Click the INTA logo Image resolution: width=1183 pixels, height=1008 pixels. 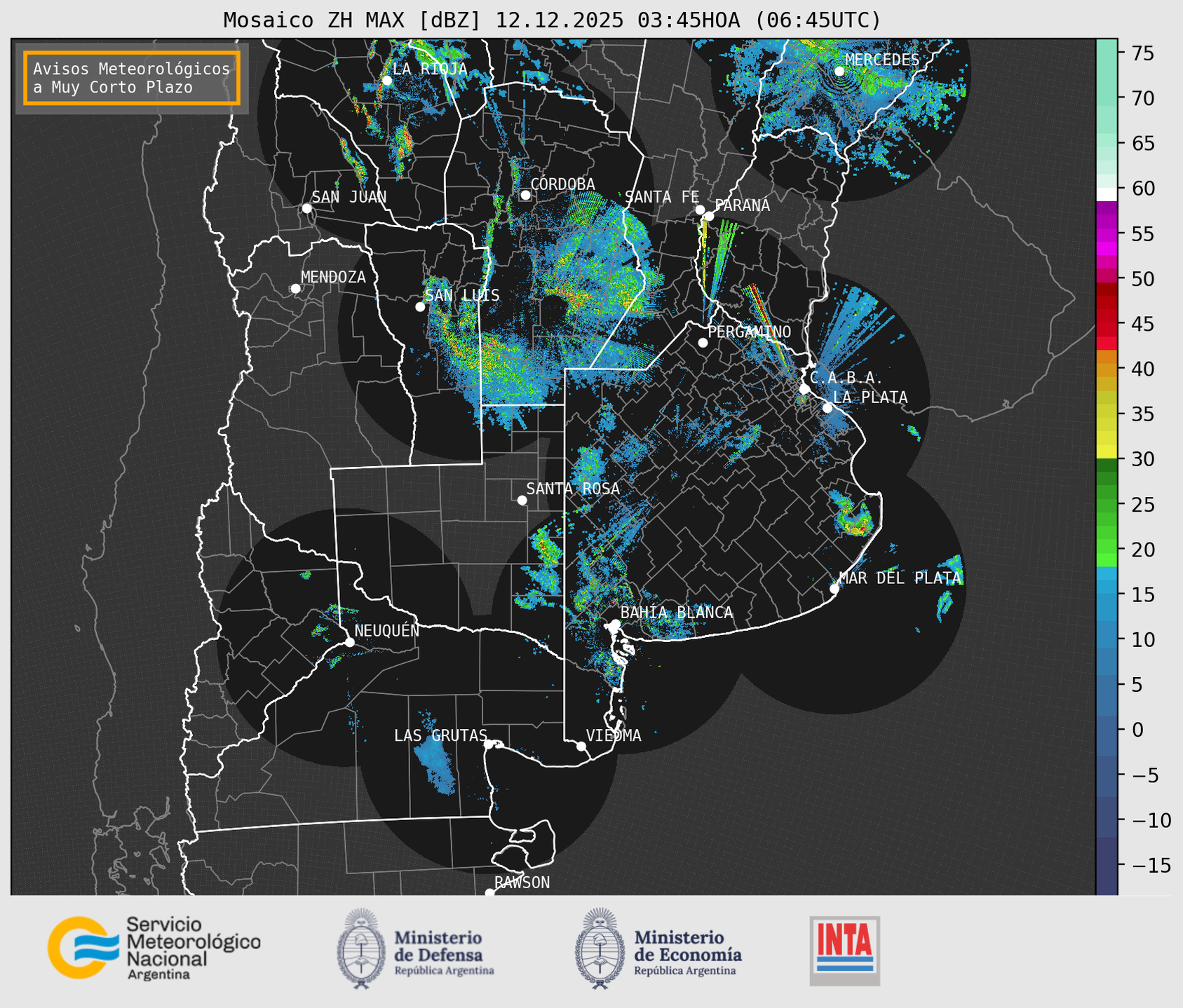click(x=844, y=951)
